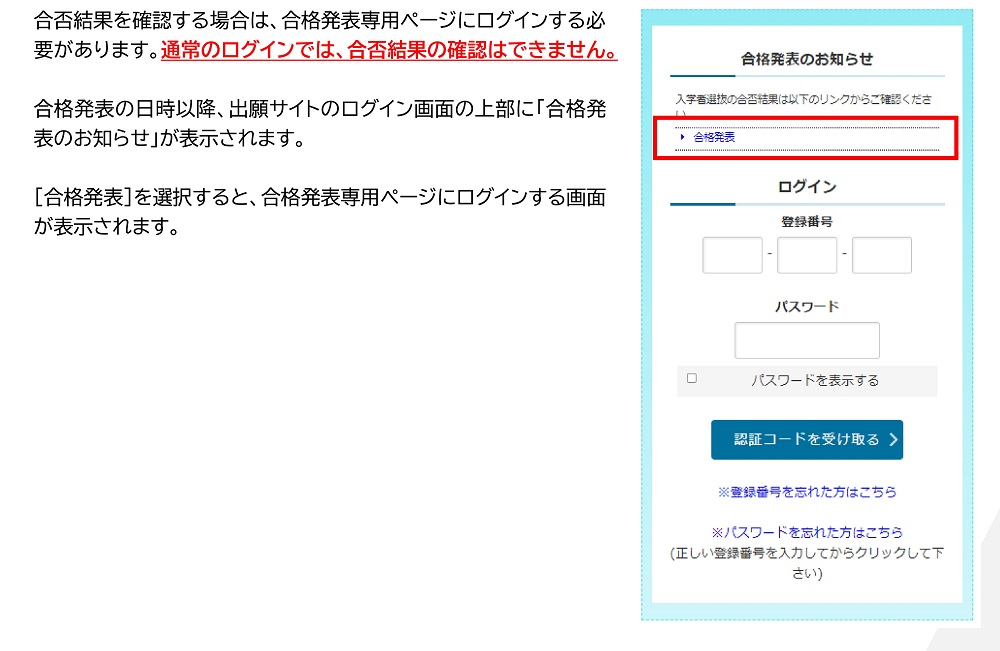This screenshot has width=1000, height=651.
Task: Click the middle 登録番号 input box
Action: (x=807, y=255)
